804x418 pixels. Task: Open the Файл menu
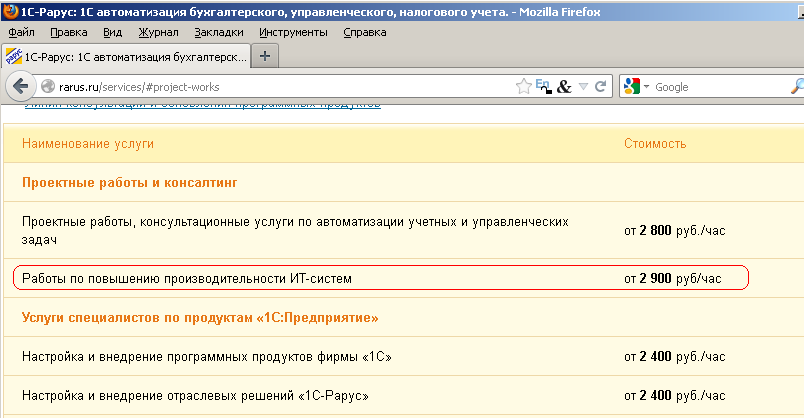point(22,32)
